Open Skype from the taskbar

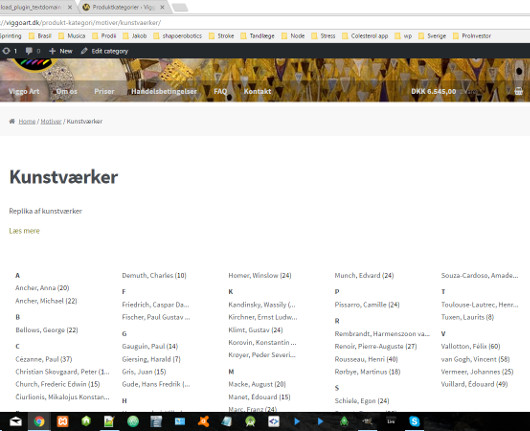[x=414, y=422]
